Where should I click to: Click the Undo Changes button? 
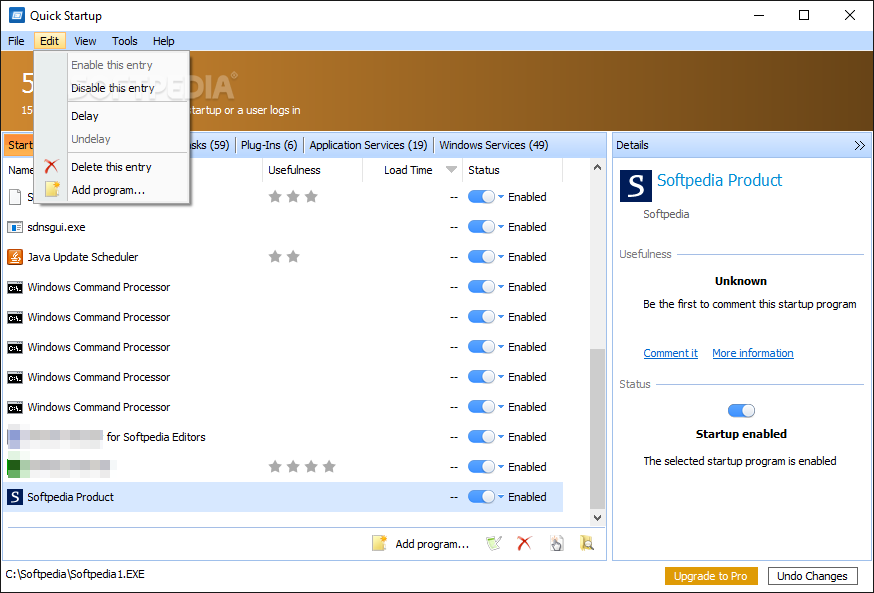click(812, 576)
